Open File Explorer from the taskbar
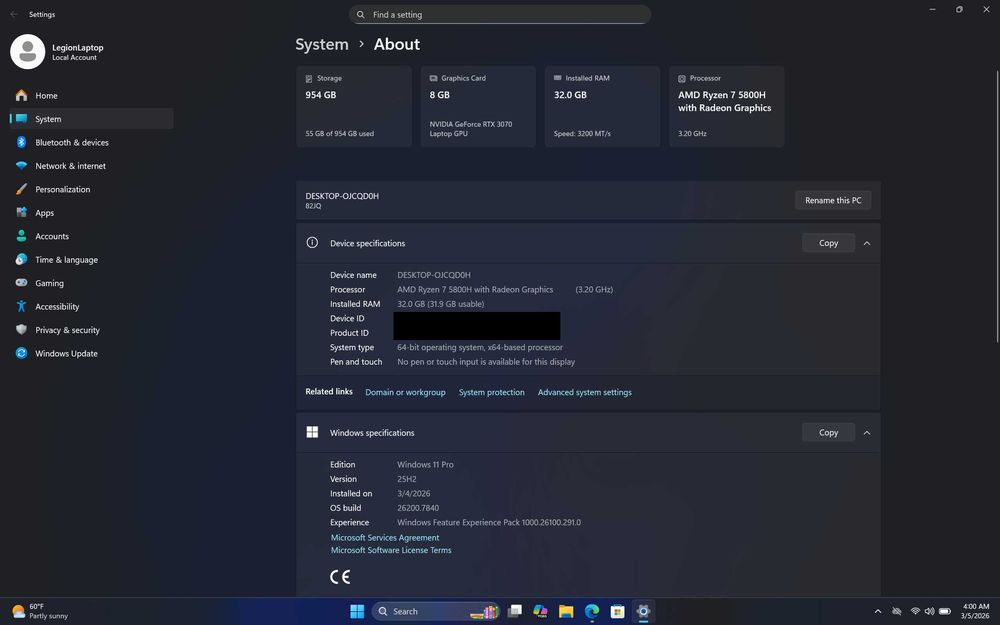Image resolution: width=1000 pixels, height=625 pixels. pos(566,611)
